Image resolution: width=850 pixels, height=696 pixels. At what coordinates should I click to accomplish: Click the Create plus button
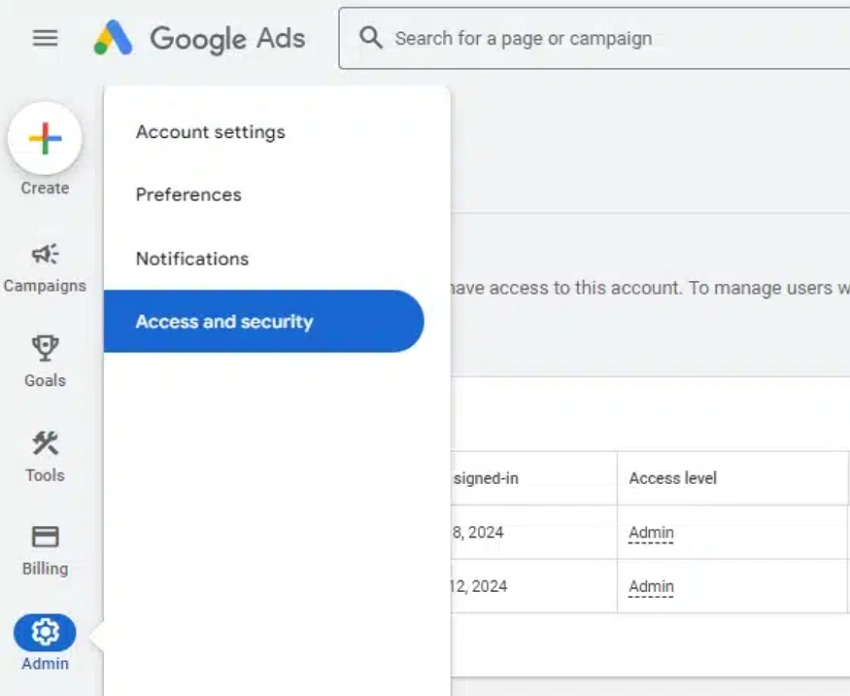pos(44,139)
